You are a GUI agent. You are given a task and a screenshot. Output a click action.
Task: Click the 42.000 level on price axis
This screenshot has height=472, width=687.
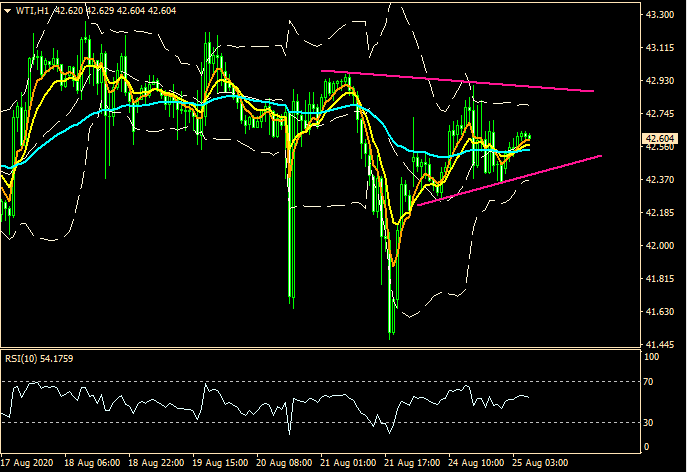tap(661, 245)
